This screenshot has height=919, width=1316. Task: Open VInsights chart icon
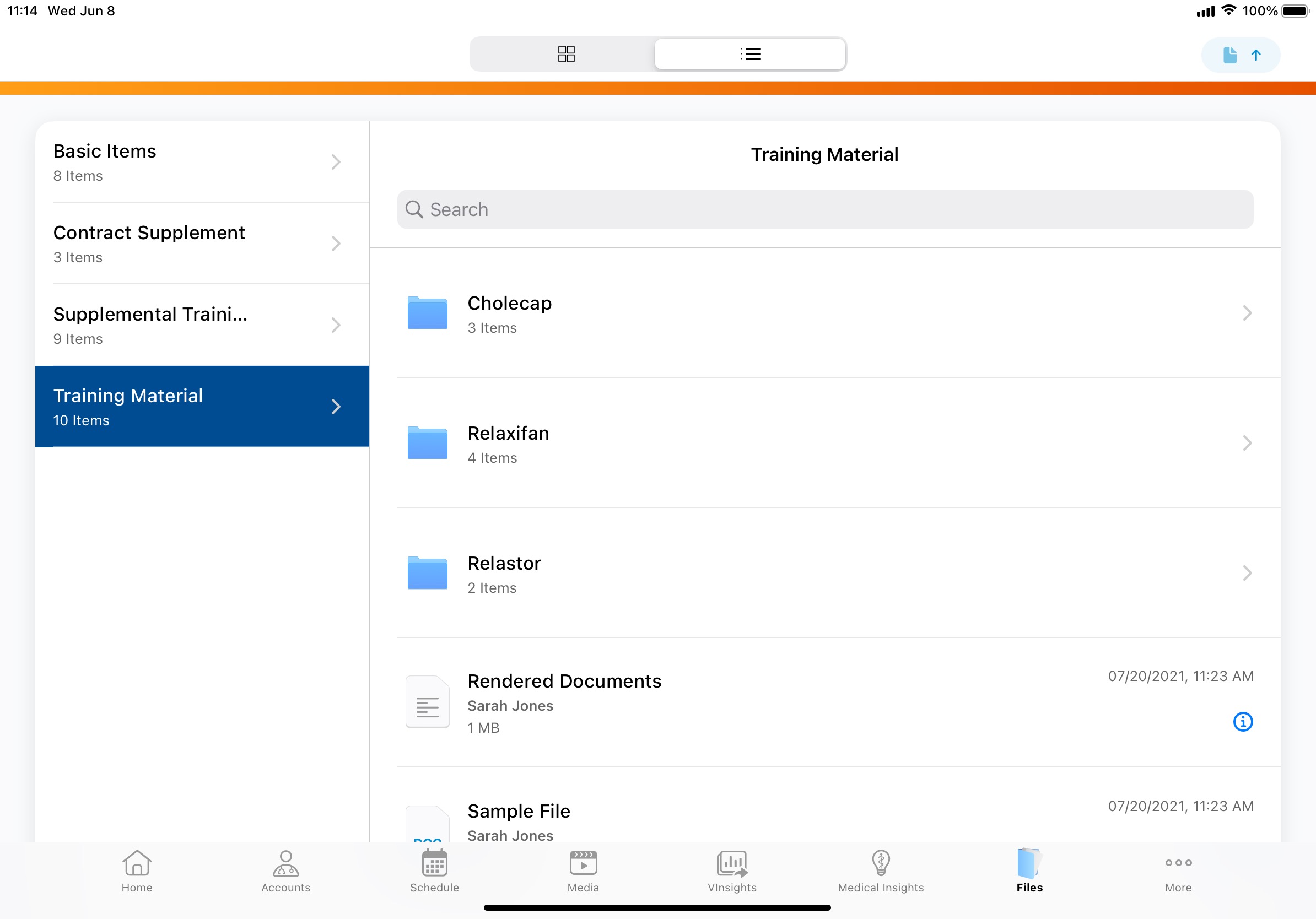point(732,863)
